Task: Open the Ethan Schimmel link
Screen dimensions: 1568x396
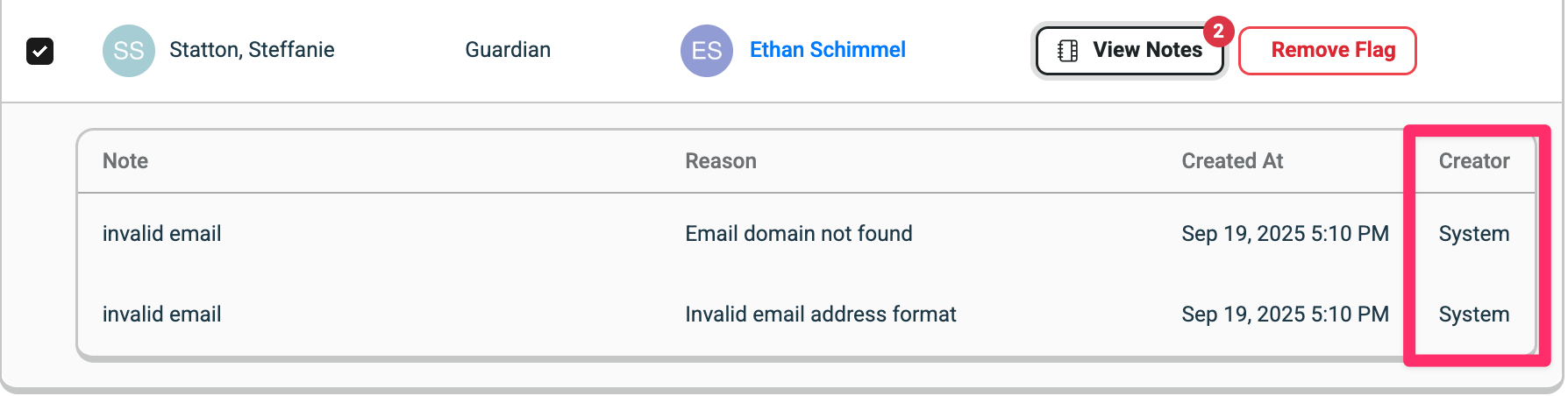Action: [x=827, y=50]
